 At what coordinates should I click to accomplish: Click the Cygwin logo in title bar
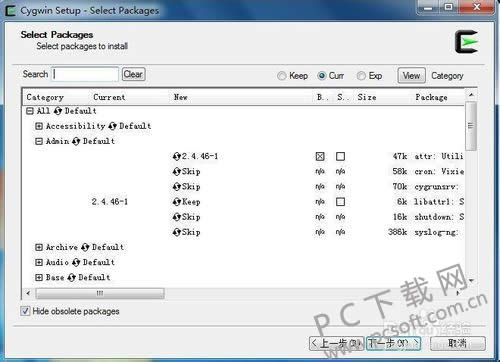11,10
